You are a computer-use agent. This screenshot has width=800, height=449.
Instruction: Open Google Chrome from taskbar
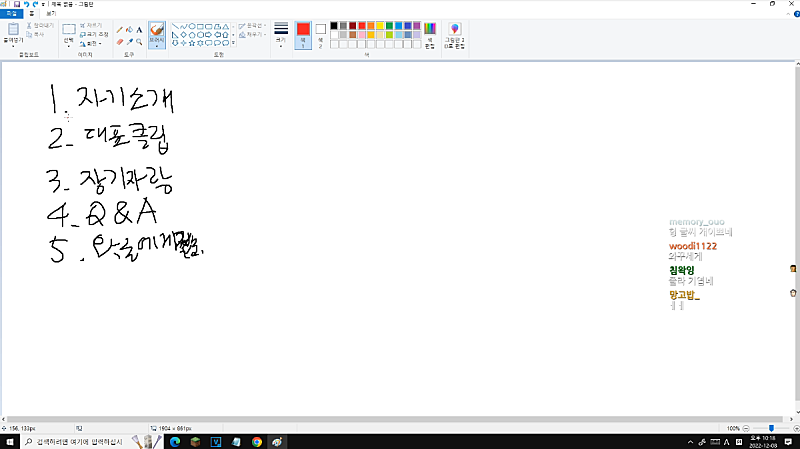coord(257,442)
